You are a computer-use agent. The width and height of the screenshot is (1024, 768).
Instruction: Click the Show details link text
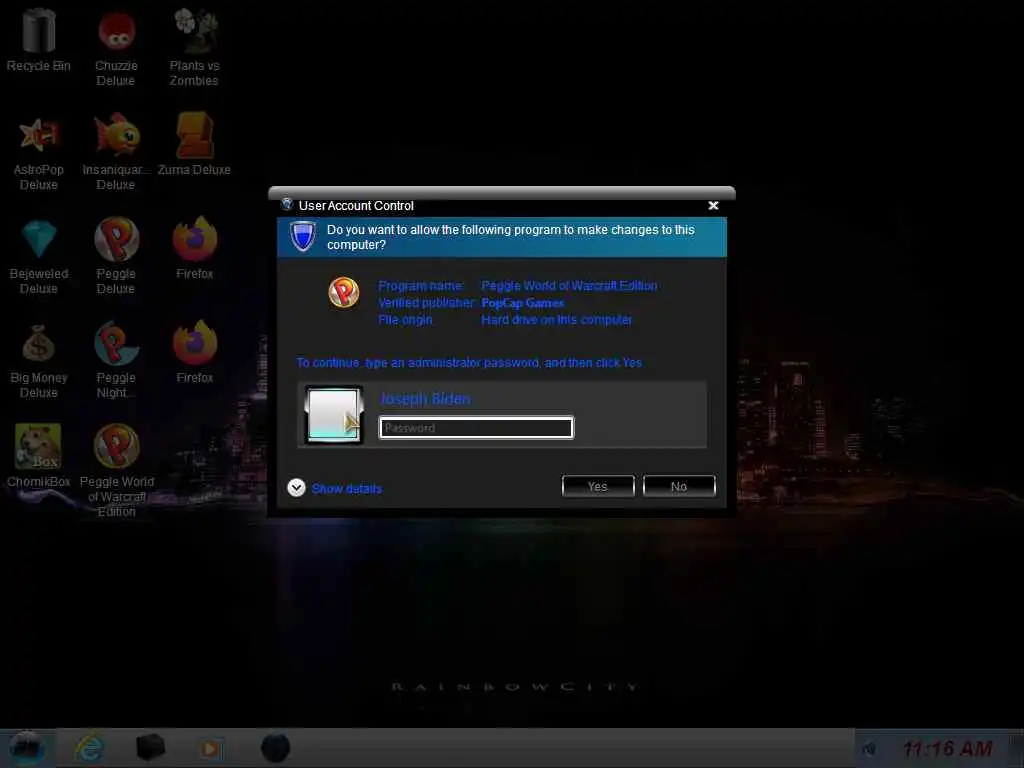pos(347,488)
